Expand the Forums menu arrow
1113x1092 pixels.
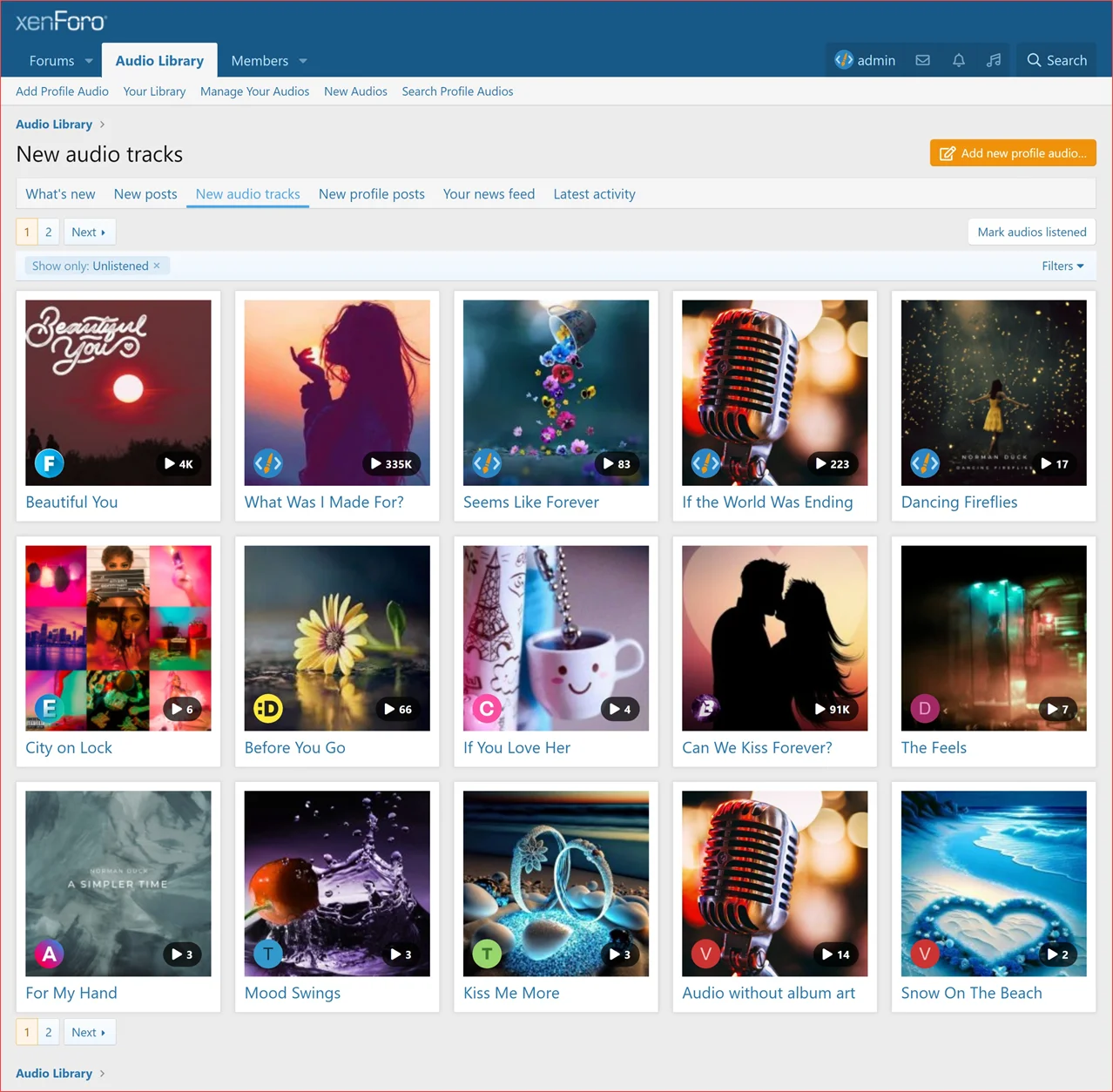(x=89, y=61)
